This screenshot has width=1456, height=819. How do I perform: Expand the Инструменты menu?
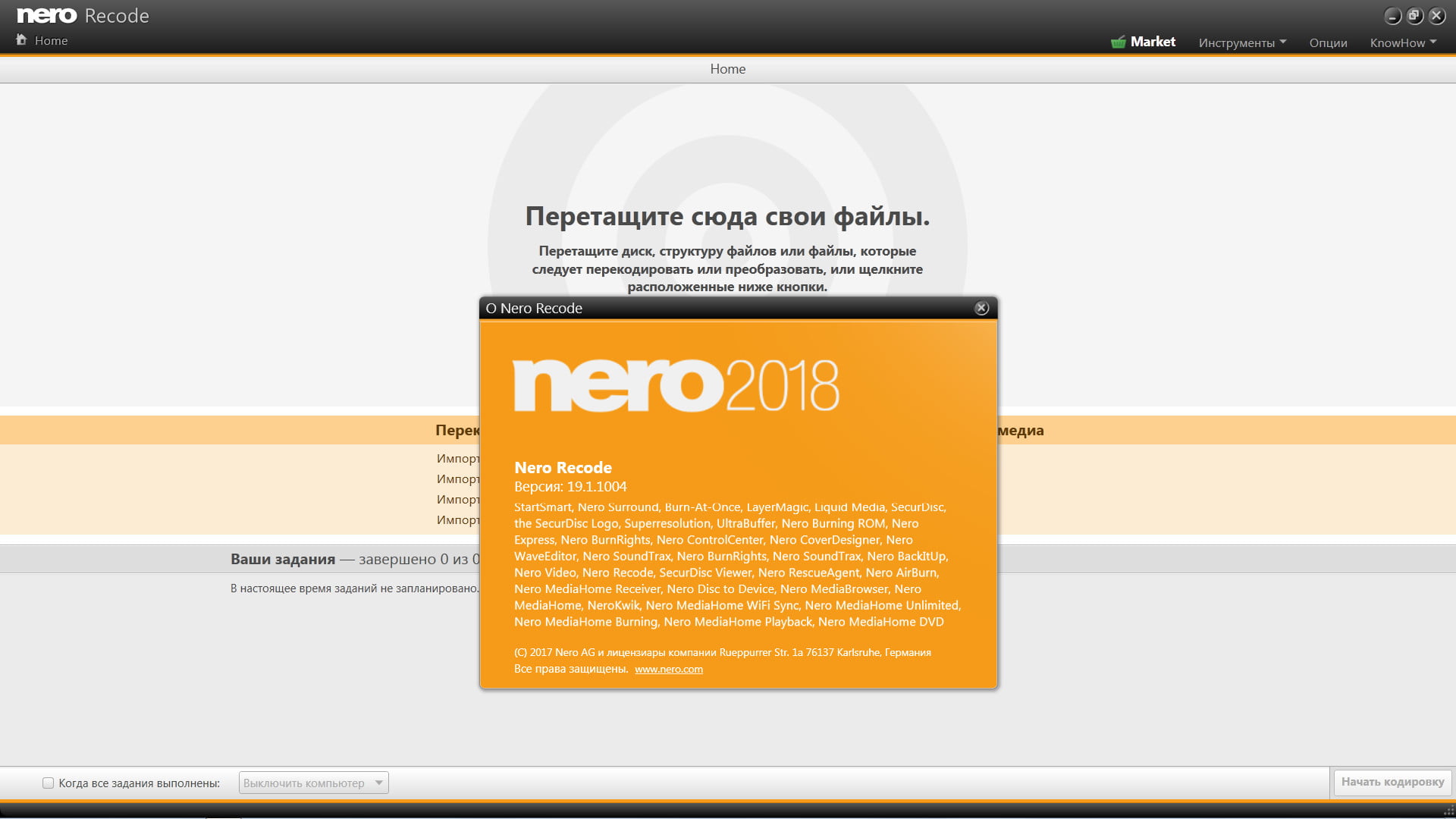(x=1241, y=42)
